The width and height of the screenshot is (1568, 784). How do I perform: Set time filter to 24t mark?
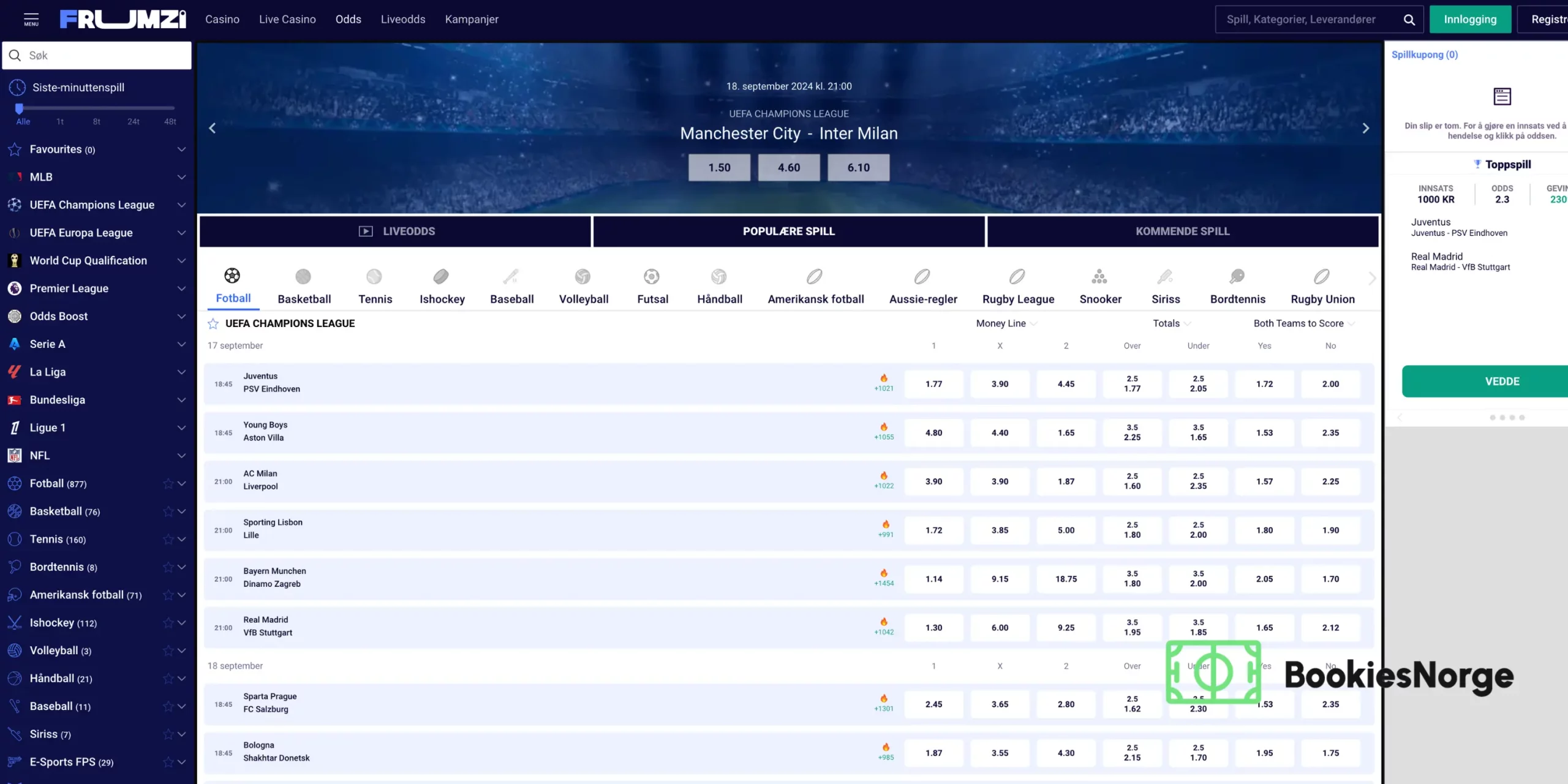pos(134,121)
